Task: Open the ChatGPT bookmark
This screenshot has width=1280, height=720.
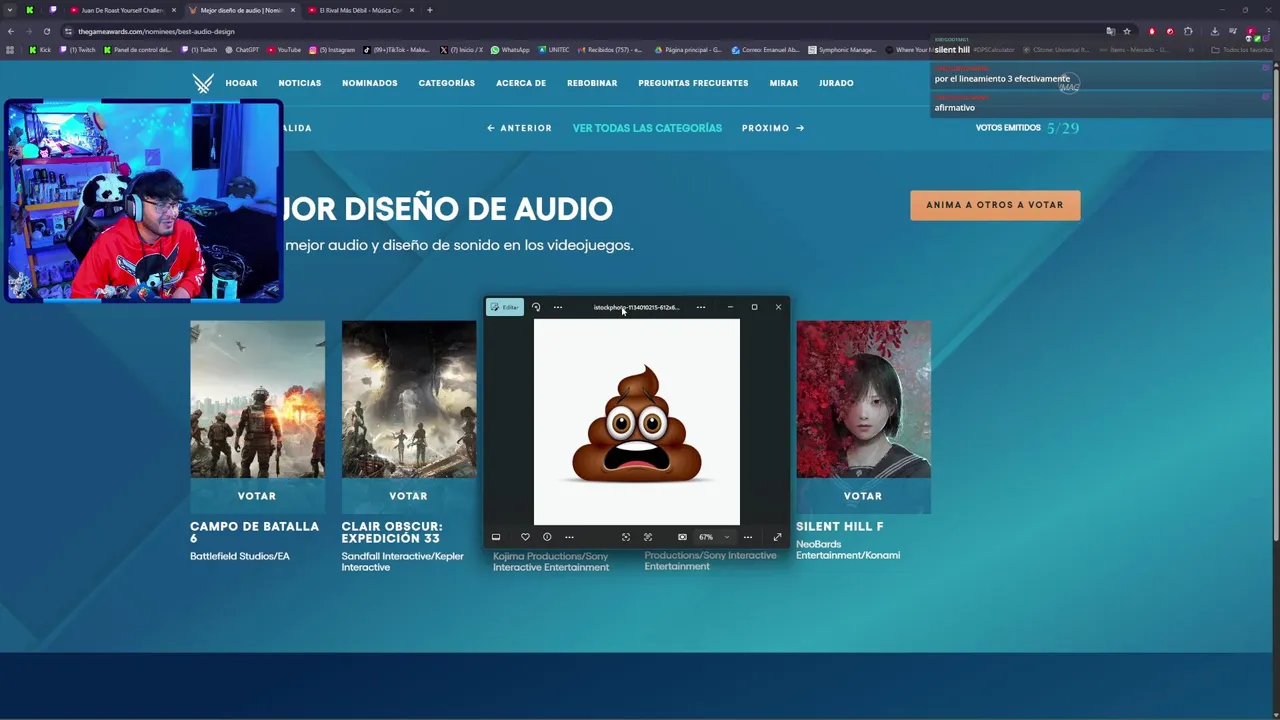Action: 242,50
